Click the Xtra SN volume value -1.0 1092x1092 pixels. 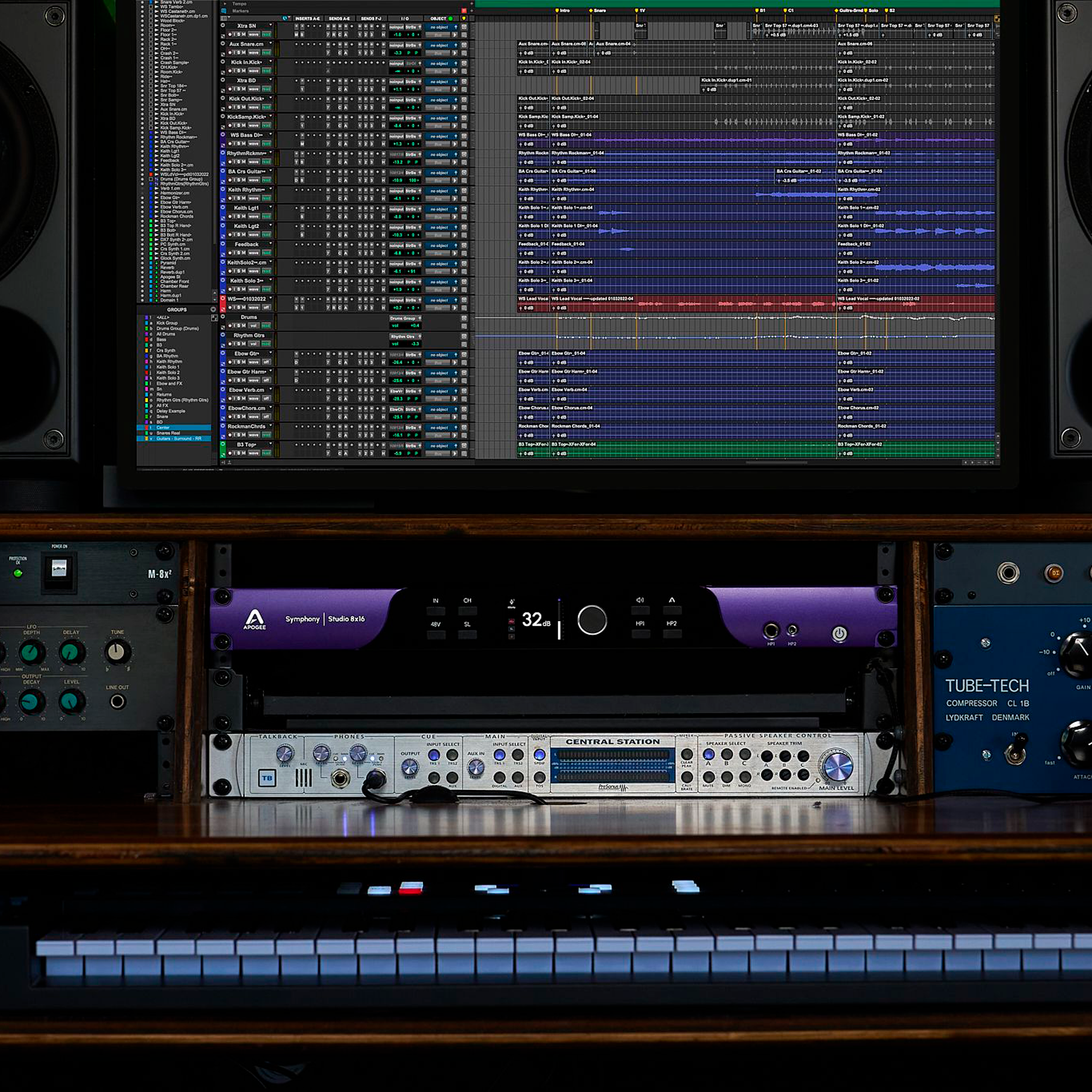[398, 34]
